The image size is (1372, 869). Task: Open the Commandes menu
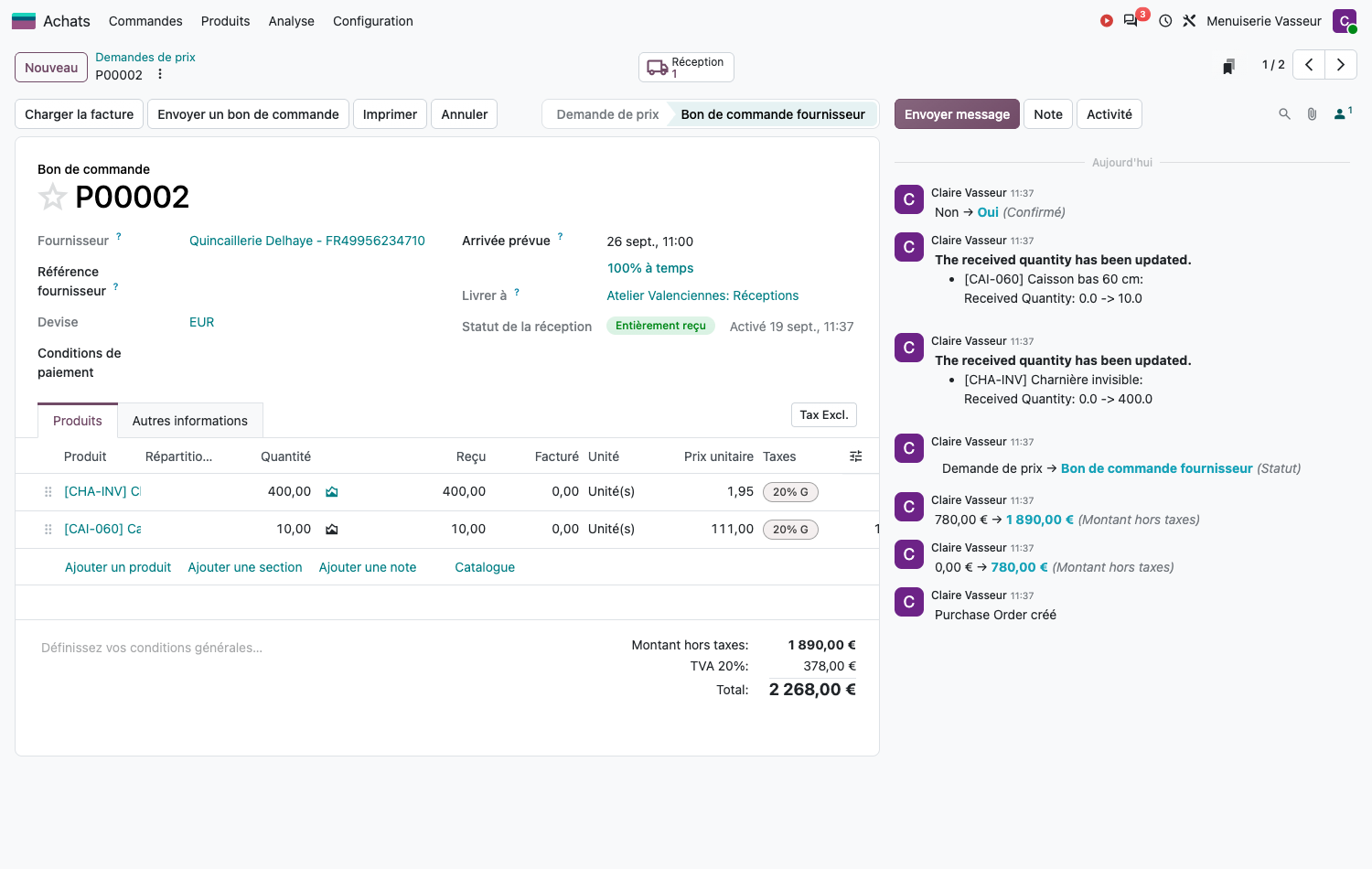coord(145,21)
